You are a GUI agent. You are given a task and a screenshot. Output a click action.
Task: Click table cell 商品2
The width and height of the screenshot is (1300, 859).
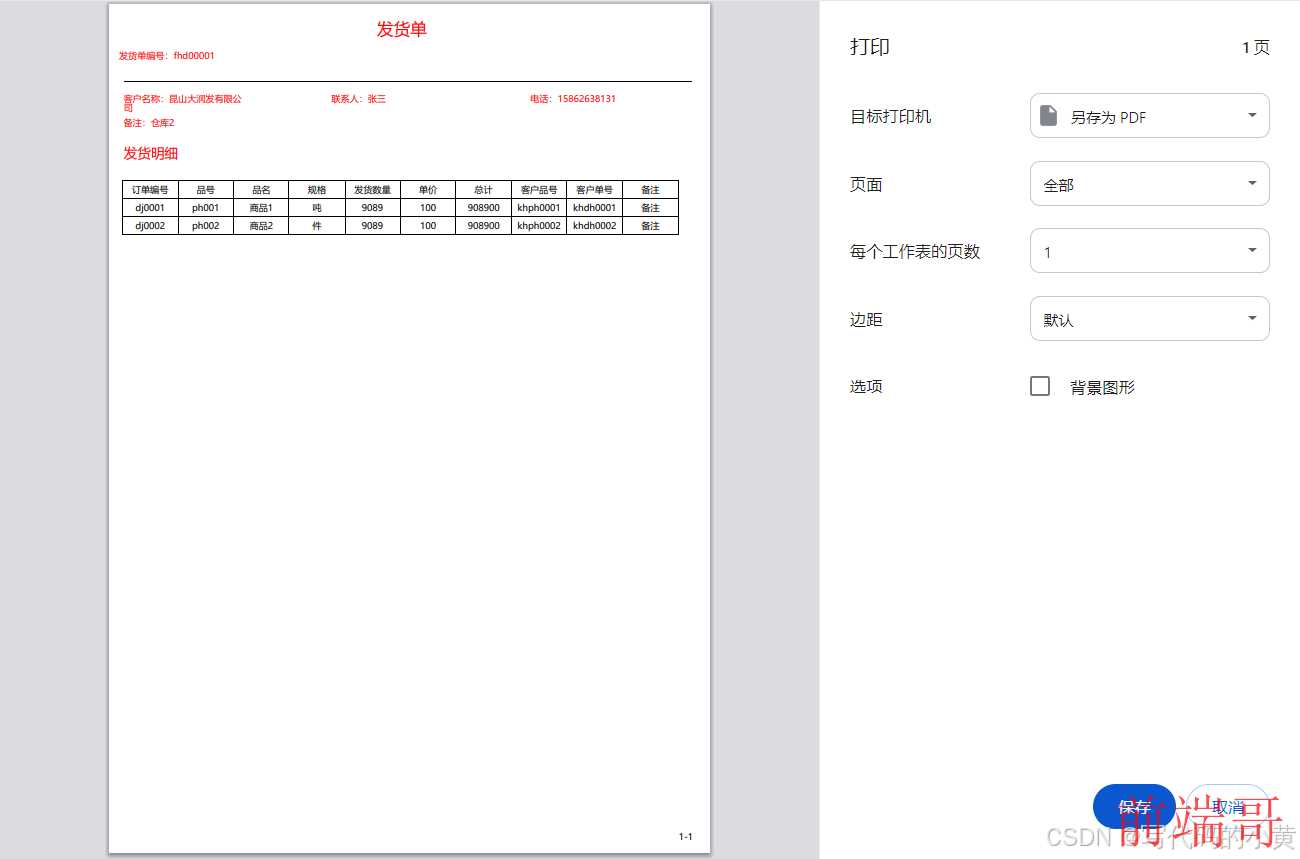(x=261, y=226)
